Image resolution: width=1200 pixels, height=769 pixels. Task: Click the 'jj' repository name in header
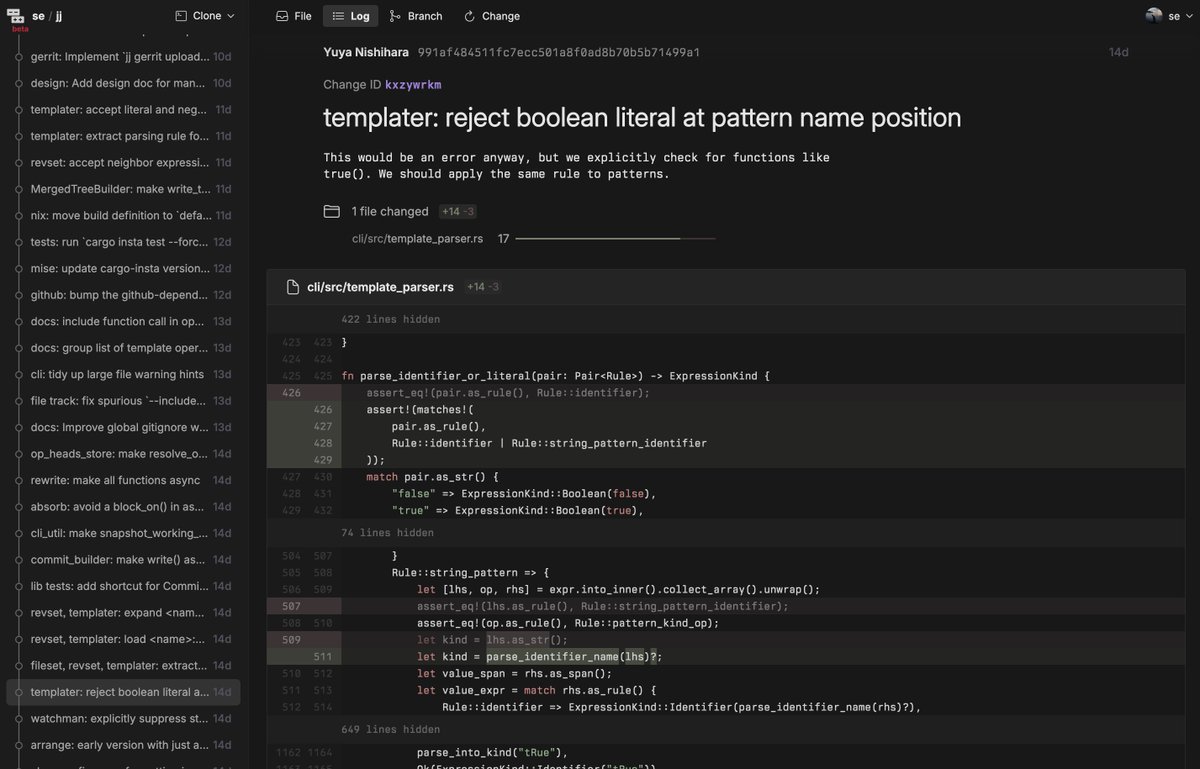tap(60, 16)
